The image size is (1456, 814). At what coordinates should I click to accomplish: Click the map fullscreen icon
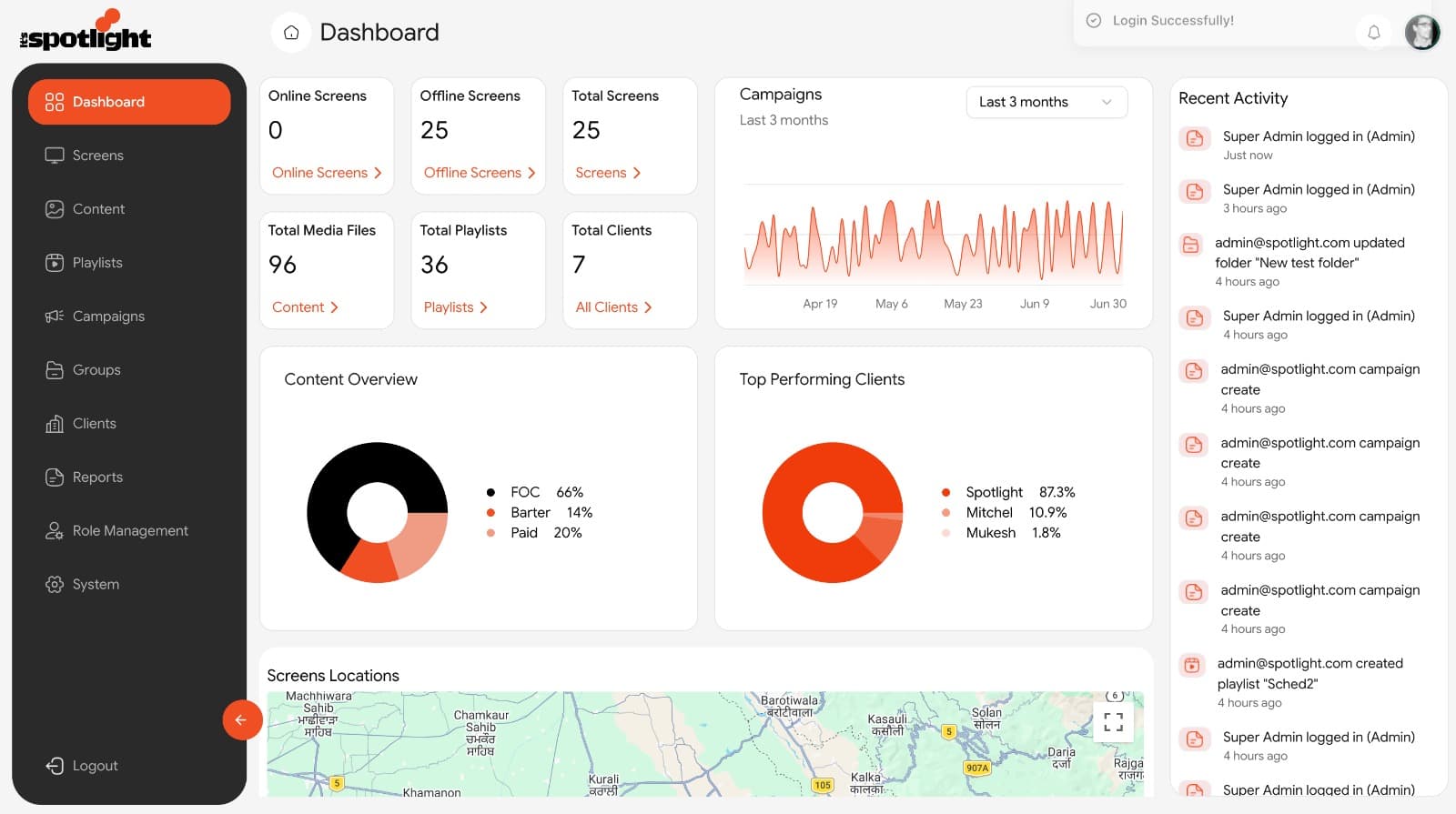1113,722
